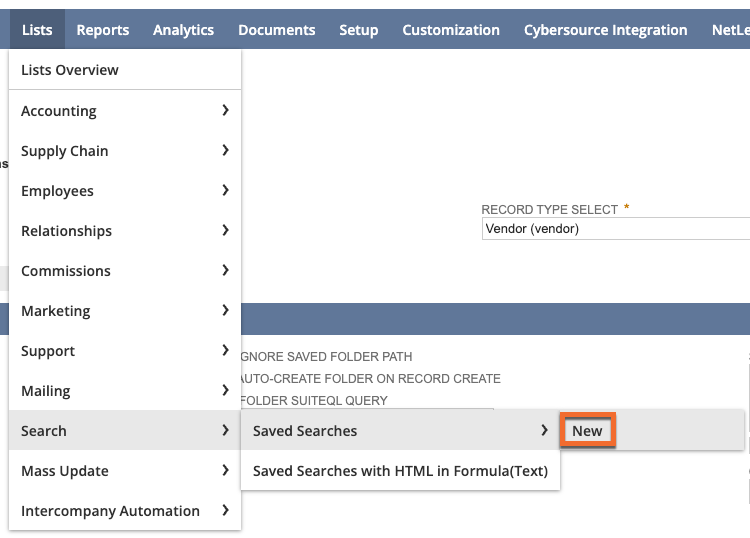This screenshot has height=538, width=750.
Task: Open the Customization navigation tab
Action: tap(450, 30)
